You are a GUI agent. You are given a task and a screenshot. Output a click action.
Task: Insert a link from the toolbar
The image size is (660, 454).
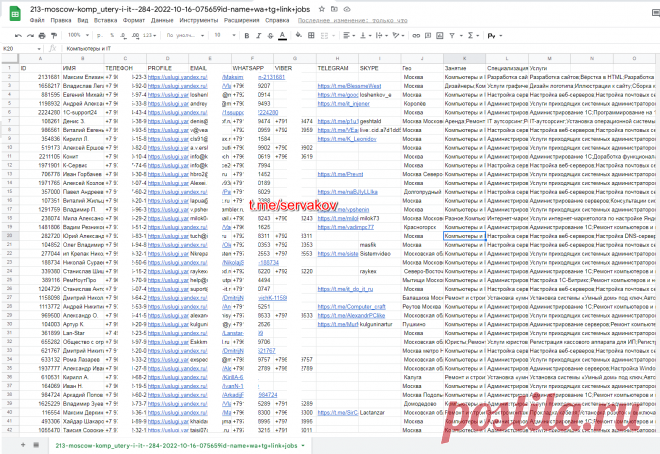coord(416,36)
